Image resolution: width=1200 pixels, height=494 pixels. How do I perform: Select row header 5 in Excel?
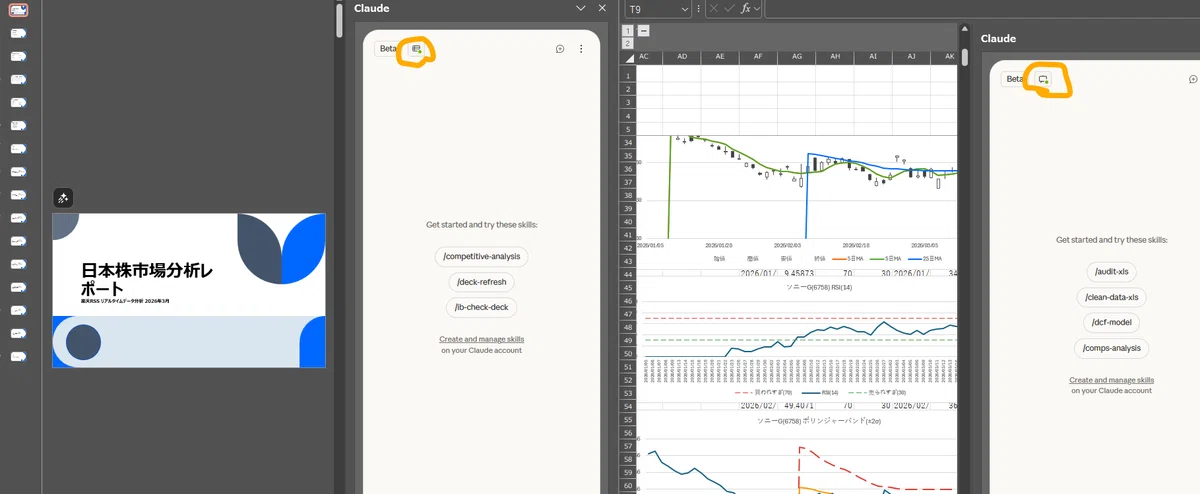(629, 129)
